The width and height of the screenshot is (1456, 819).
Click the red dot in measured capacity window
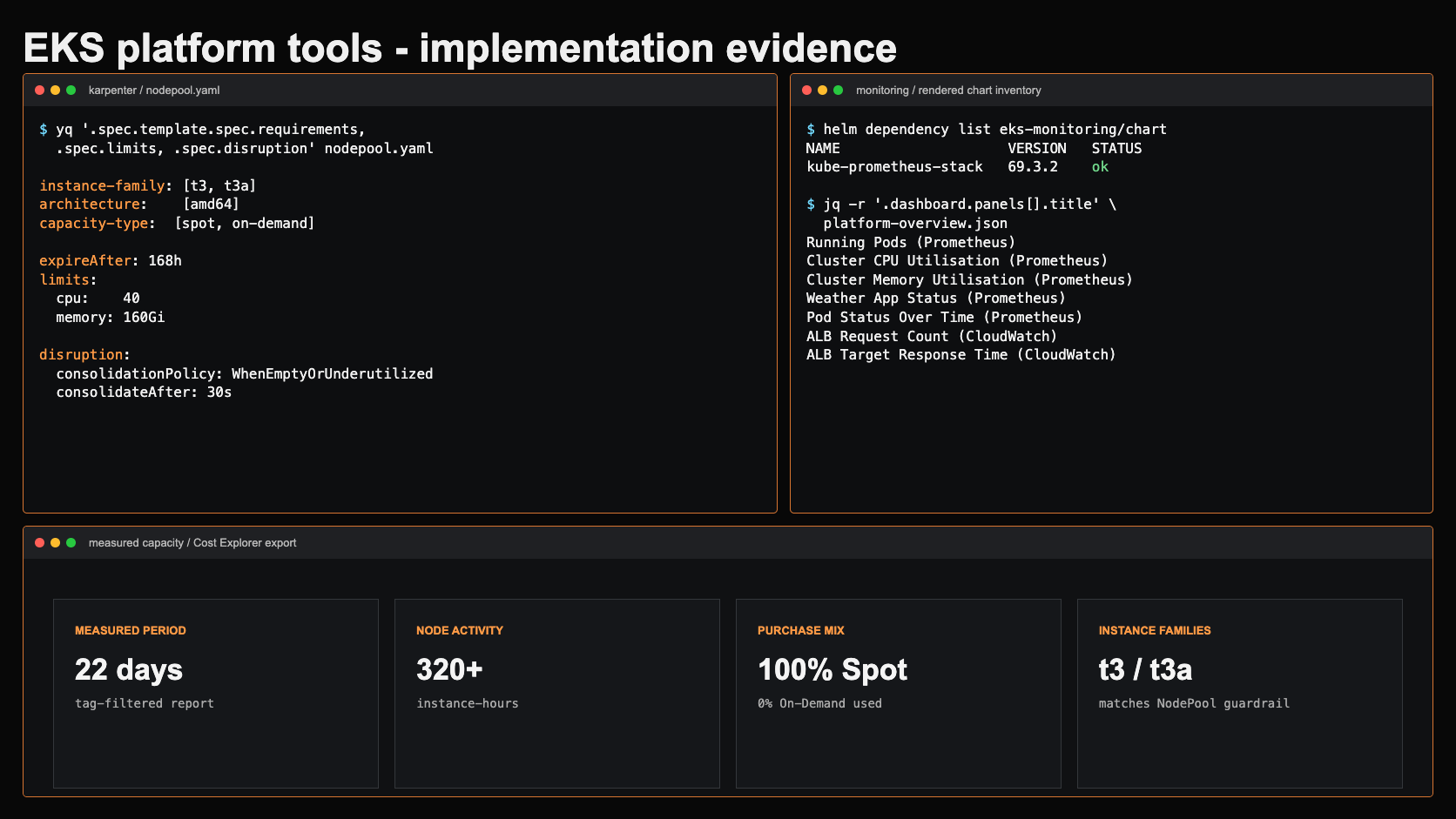coord(39,543)
